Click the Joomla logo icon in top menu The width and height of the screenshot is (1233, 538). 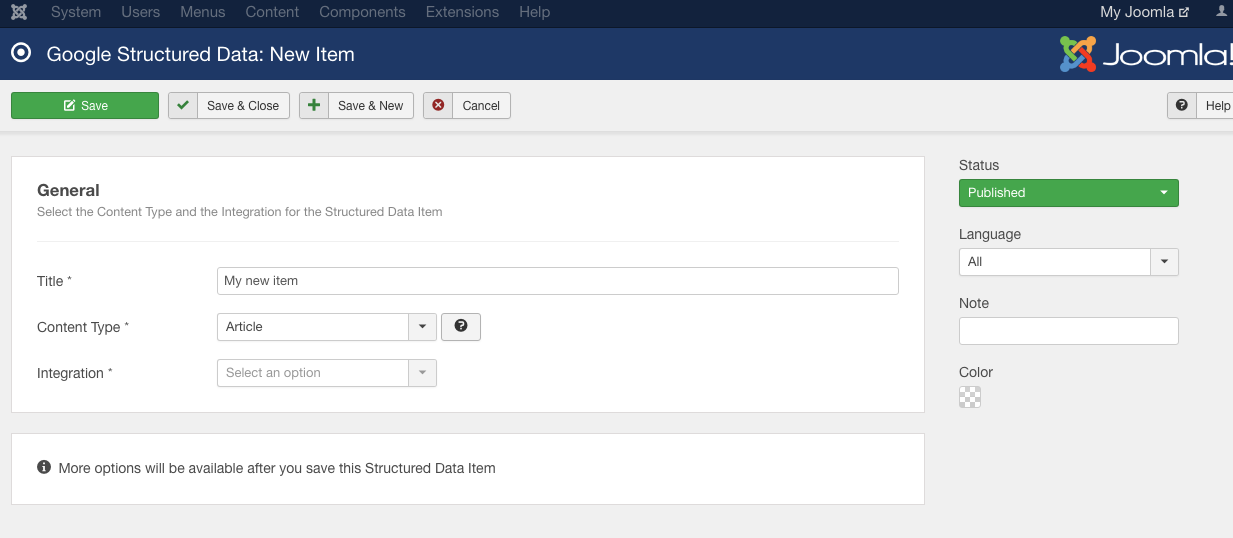[x=19, y=12]
